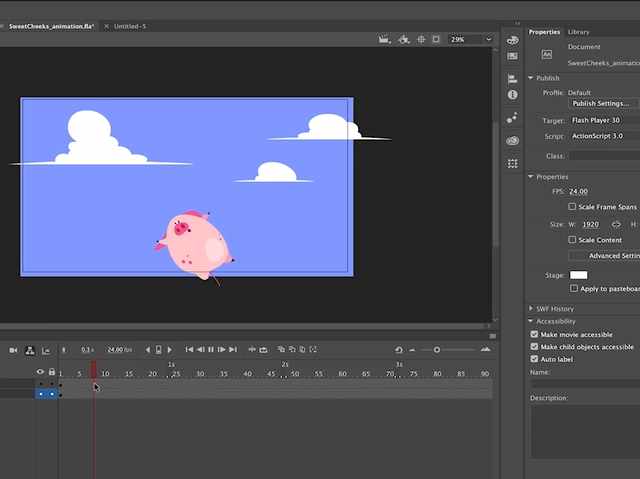
Task: Click the timeline zoom-out minus icon
Action: (x=412, y=350)
